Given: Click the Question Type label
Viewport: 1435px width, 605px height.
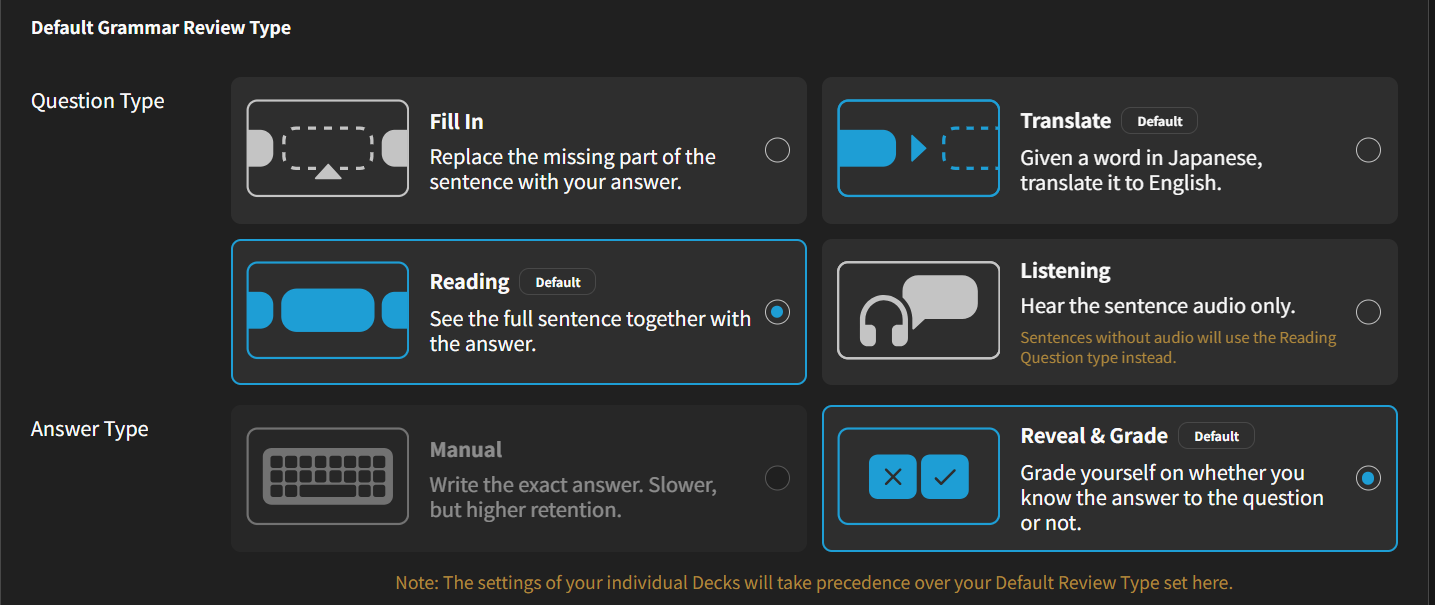Looking at the screenshot, I should click(98, 101).
